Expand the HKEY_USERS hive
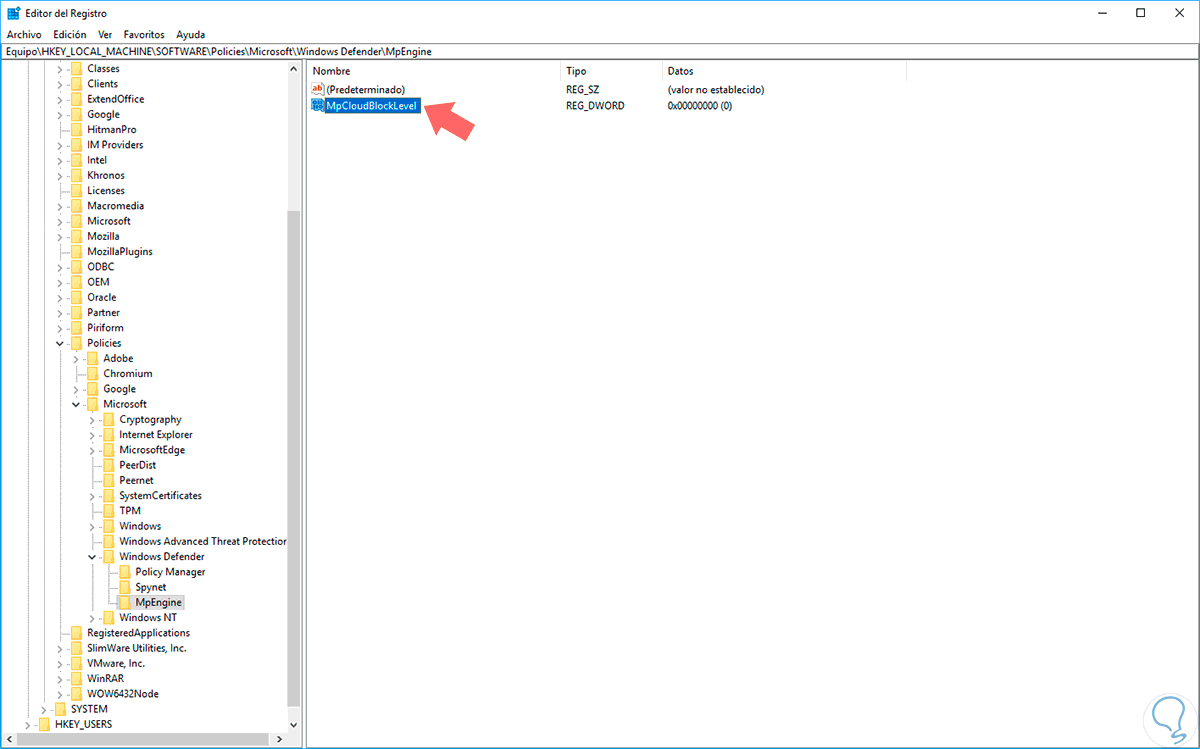Screen dimensions: 1200x749 (28, 724)
